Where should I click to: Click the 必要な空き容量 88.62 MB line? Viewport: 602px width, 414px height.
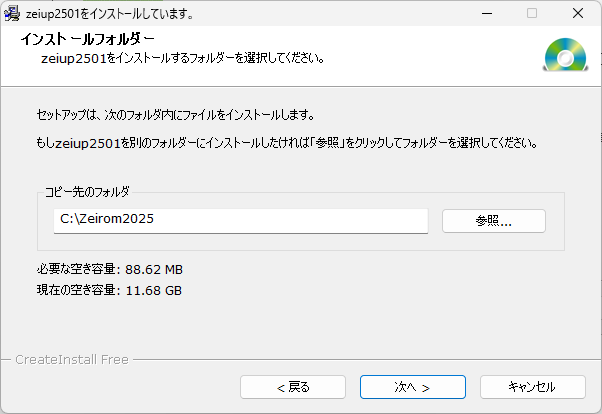pyautogui.click(x=109, y=269)
